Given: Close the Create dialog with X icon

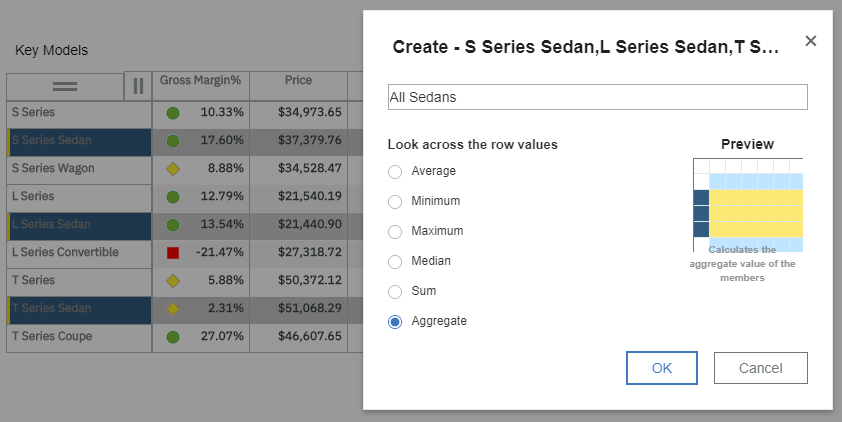Looking at the screenshot, I should [x=810, y=41].
